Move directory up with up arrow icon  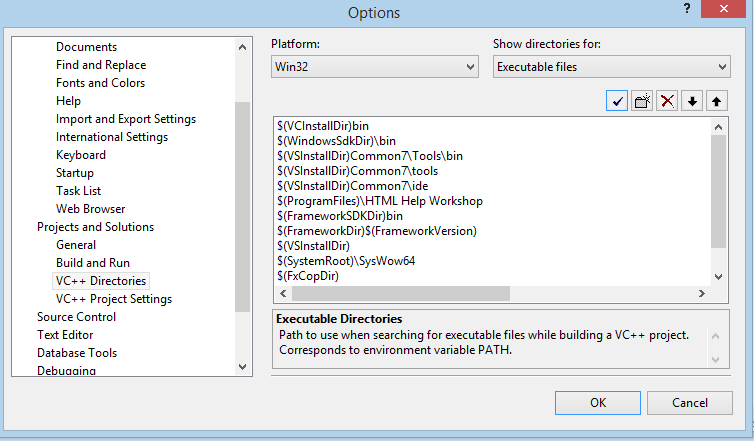[716, 101]
